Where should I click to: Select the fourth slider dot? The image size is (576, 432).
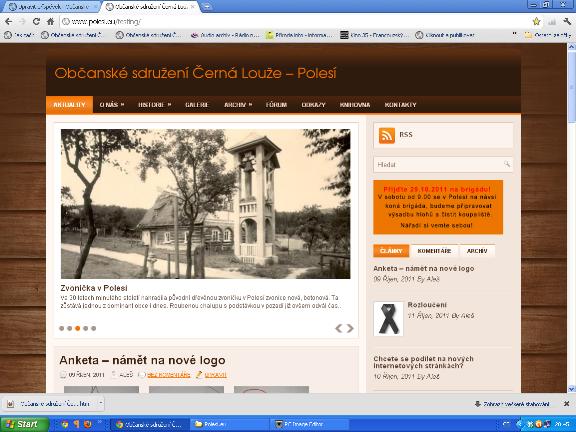coord(86,328)
